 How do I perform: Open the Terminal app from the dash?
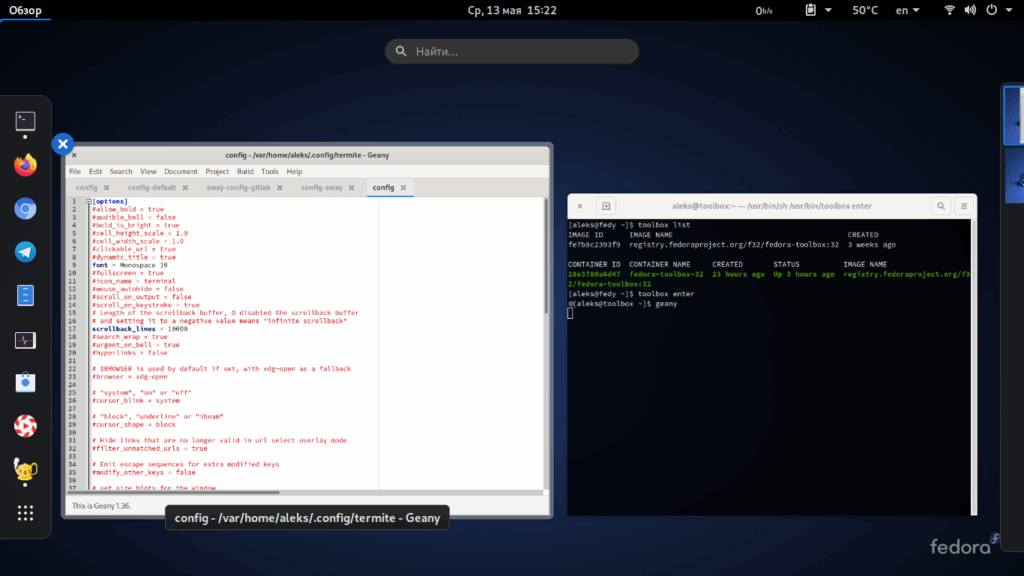click(25, 121)
